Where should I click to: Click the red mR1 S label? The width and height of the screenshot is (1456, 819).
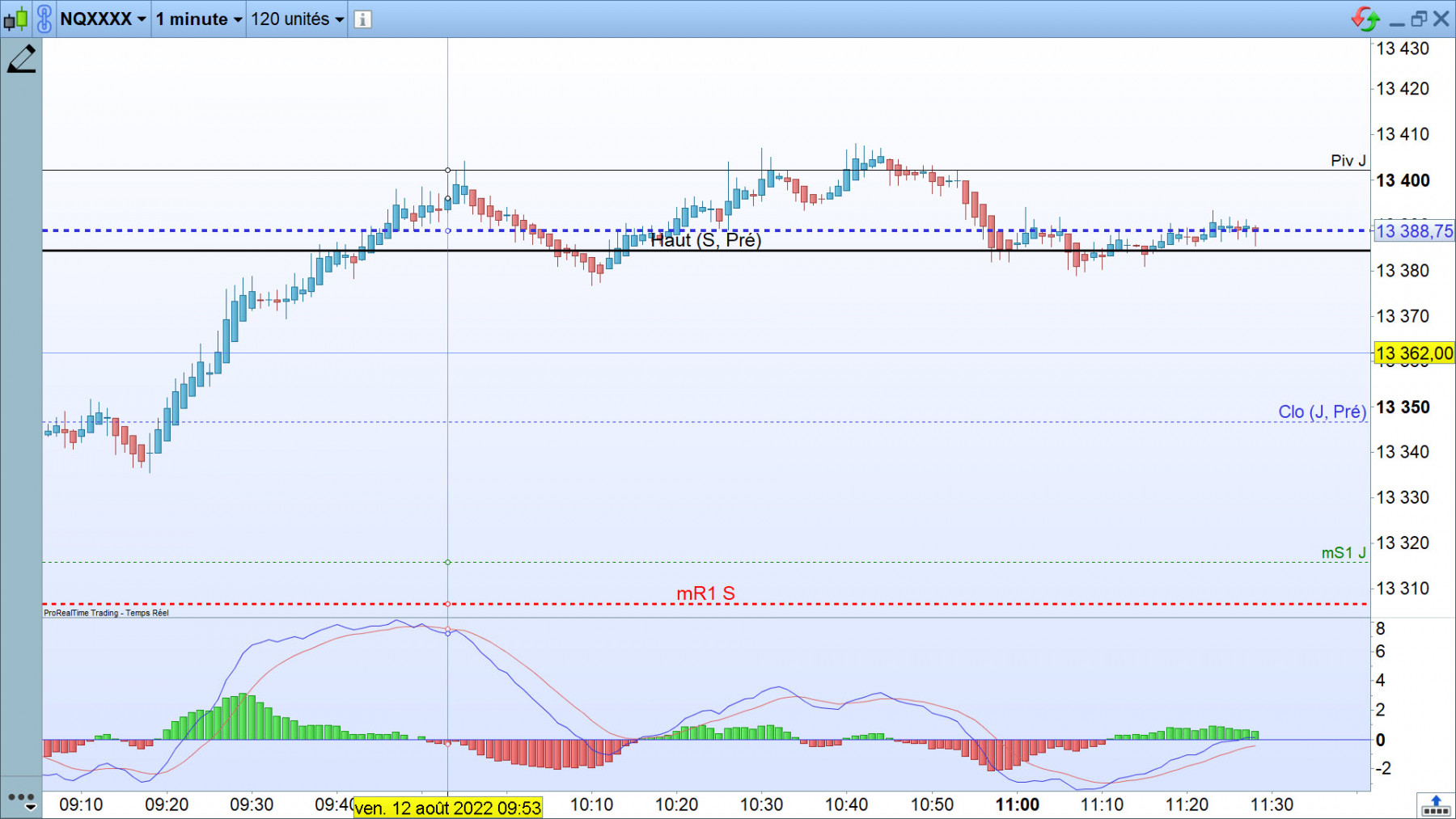[705, 593]
